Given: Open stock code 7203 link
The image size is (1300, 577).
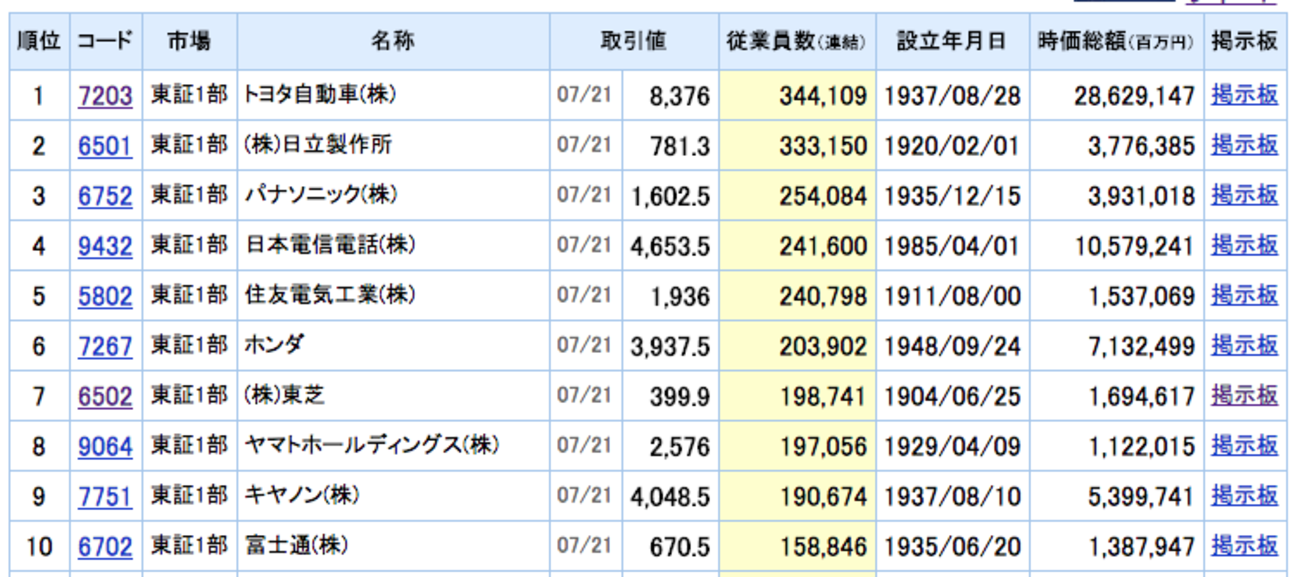Looking at the screenshot, I should 105,96.
